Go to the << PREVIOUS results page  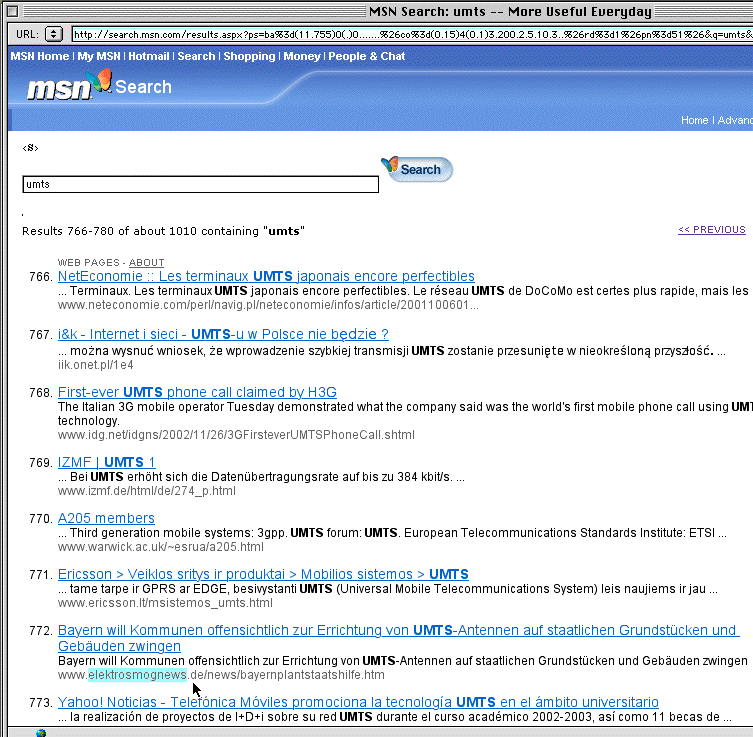tap(711, 229)
